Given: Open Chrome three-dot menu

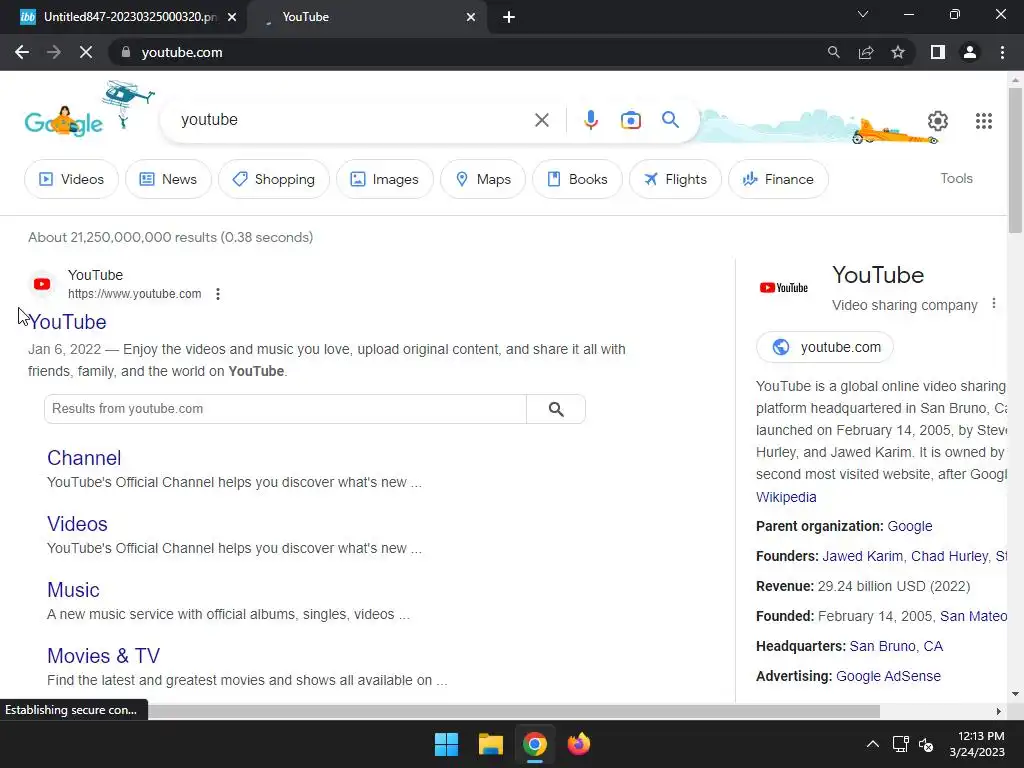Looking at the screenshot, I should 1002,52.
